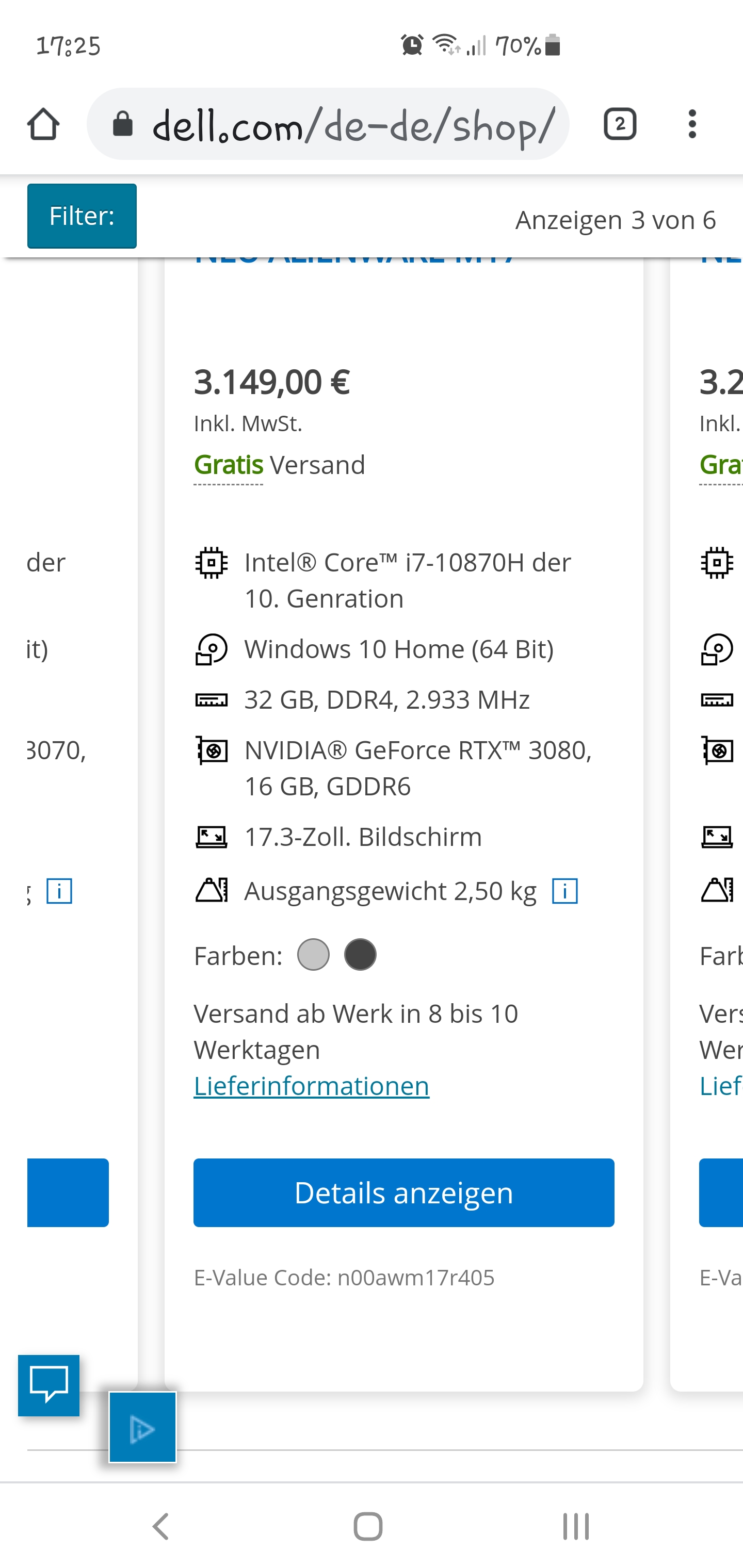743x1568 pixels.
Task: Click 17.3-Zoll. Bildschirm text
Action: point(363,837)
